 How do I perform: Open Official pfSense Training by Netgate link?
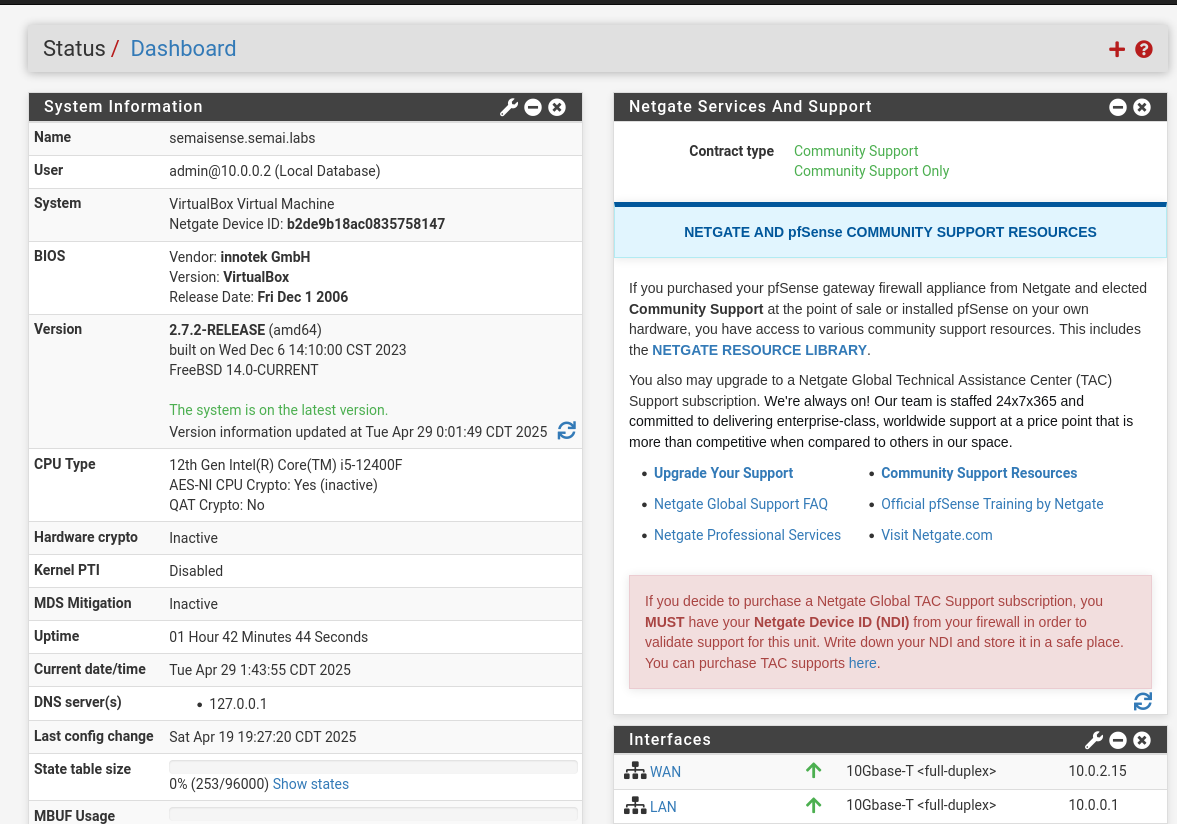click(x=992, y=504)
